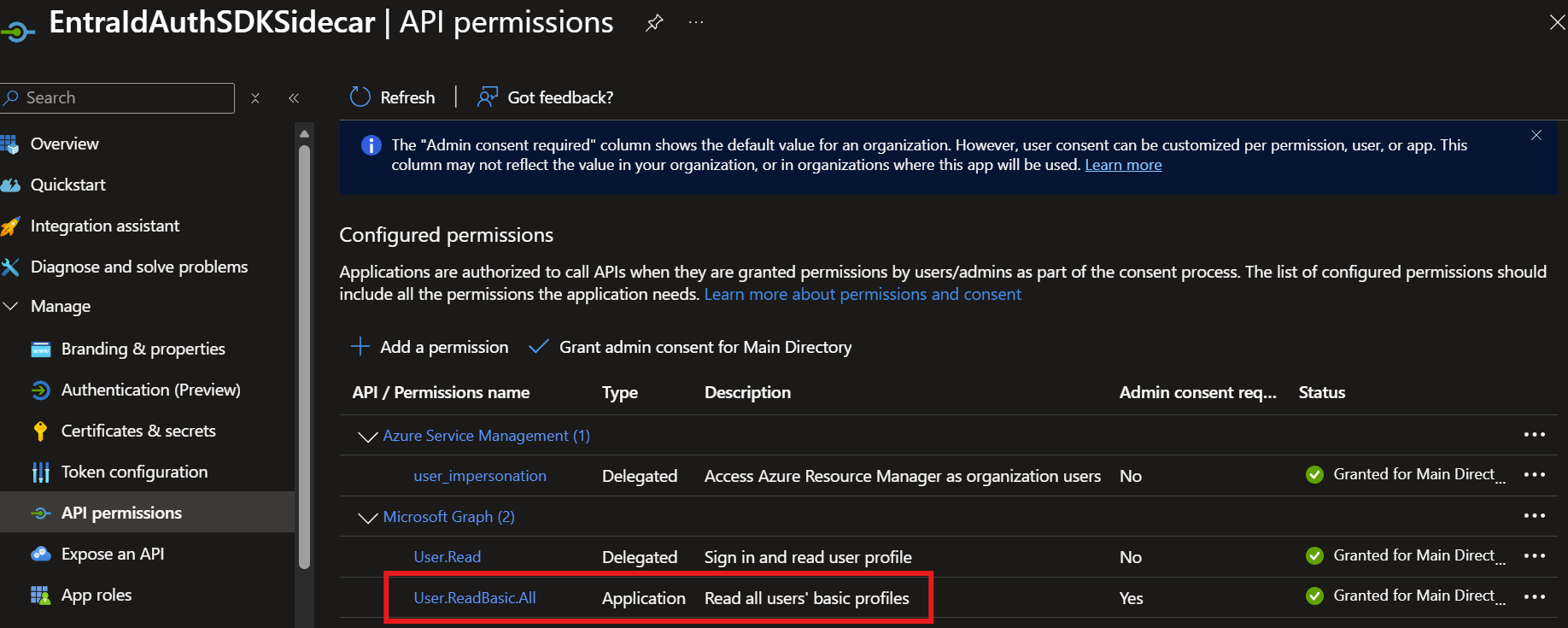Dismiss the admin consent info banner
The width and height of the screenshot is (1568, 628).
[x=1536, y=135]
